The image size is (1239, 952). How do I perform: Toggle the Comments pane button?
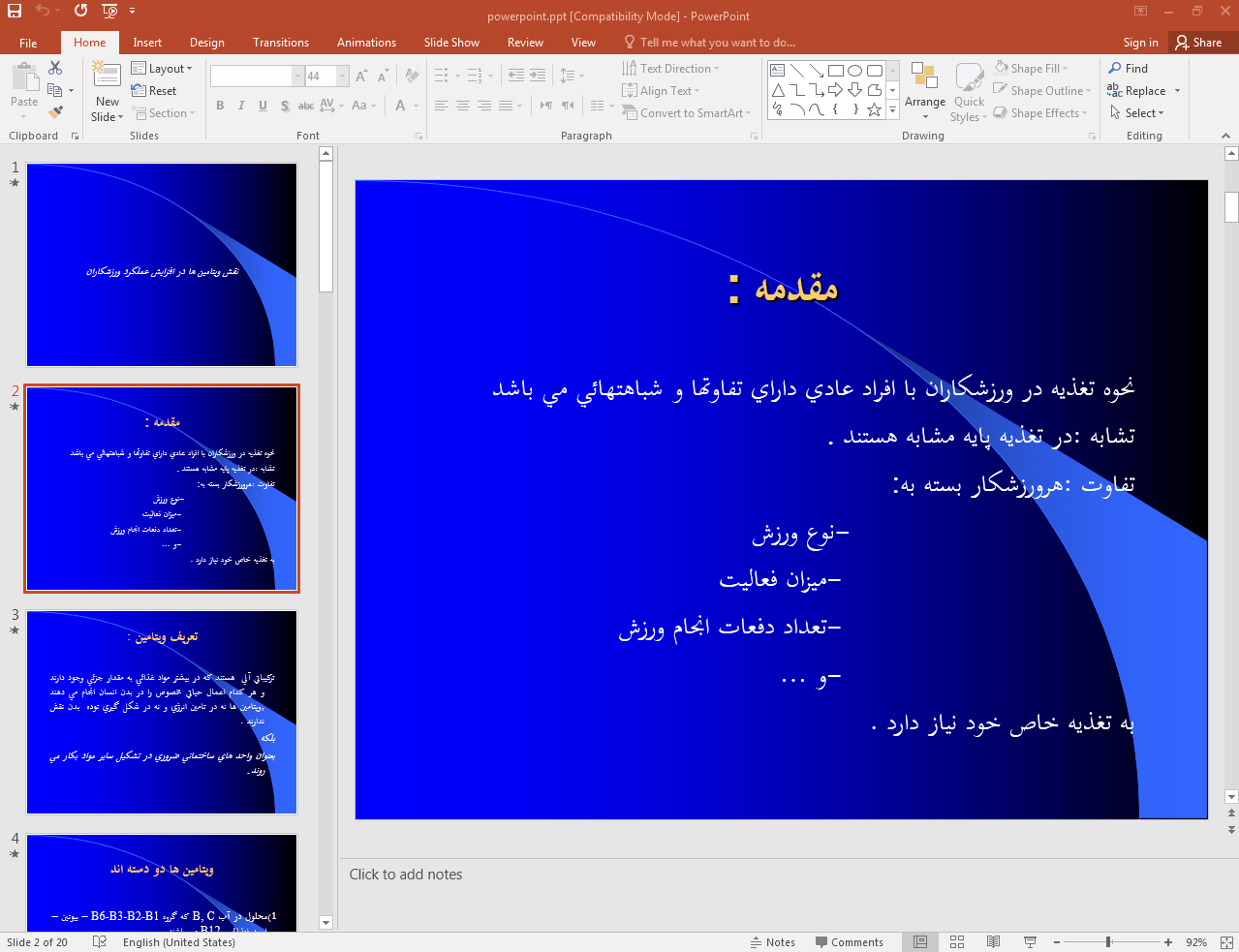(x=849, y=941)
